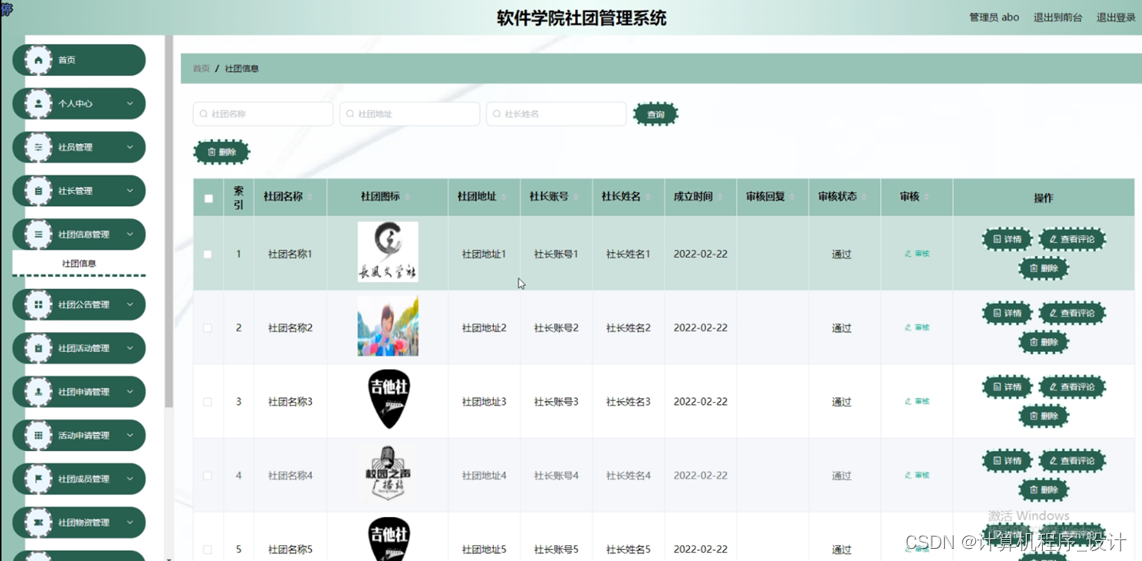Expand the 社长管理 menu chevron
1142x561 pixels.
tap(130, 191)
